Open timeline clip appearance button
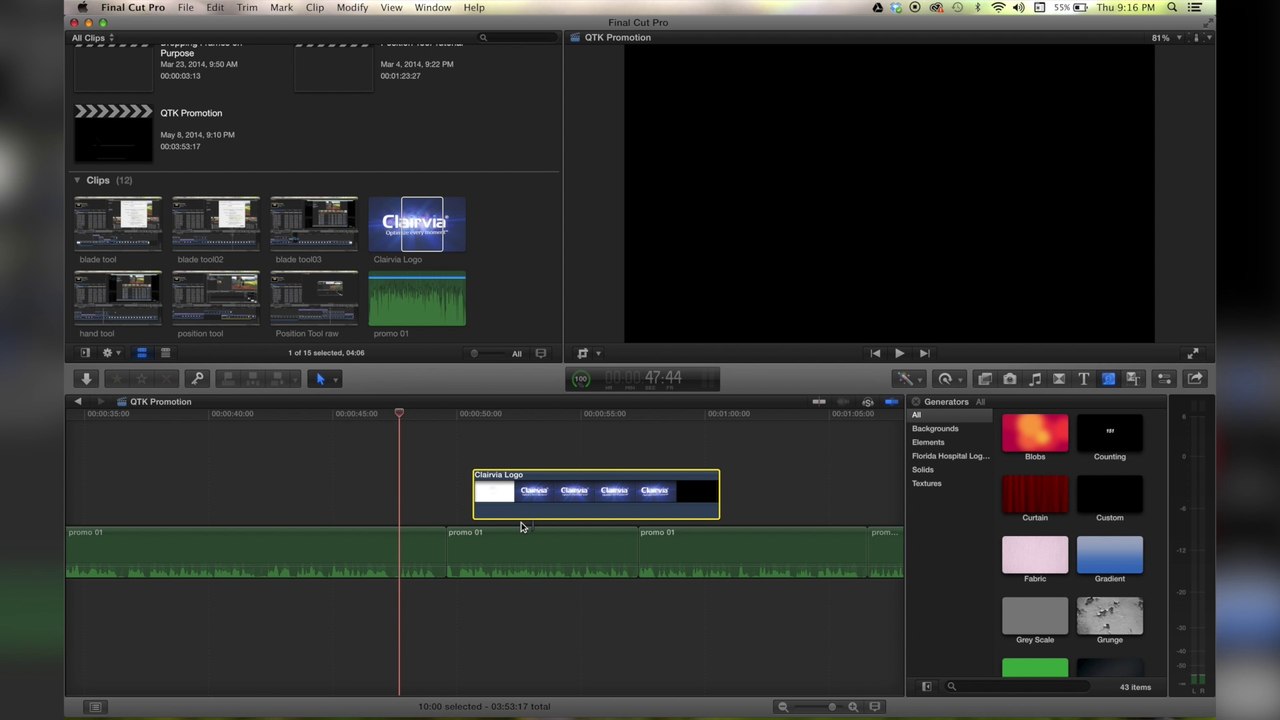The image size is (1280, 720). pos(875,707)
